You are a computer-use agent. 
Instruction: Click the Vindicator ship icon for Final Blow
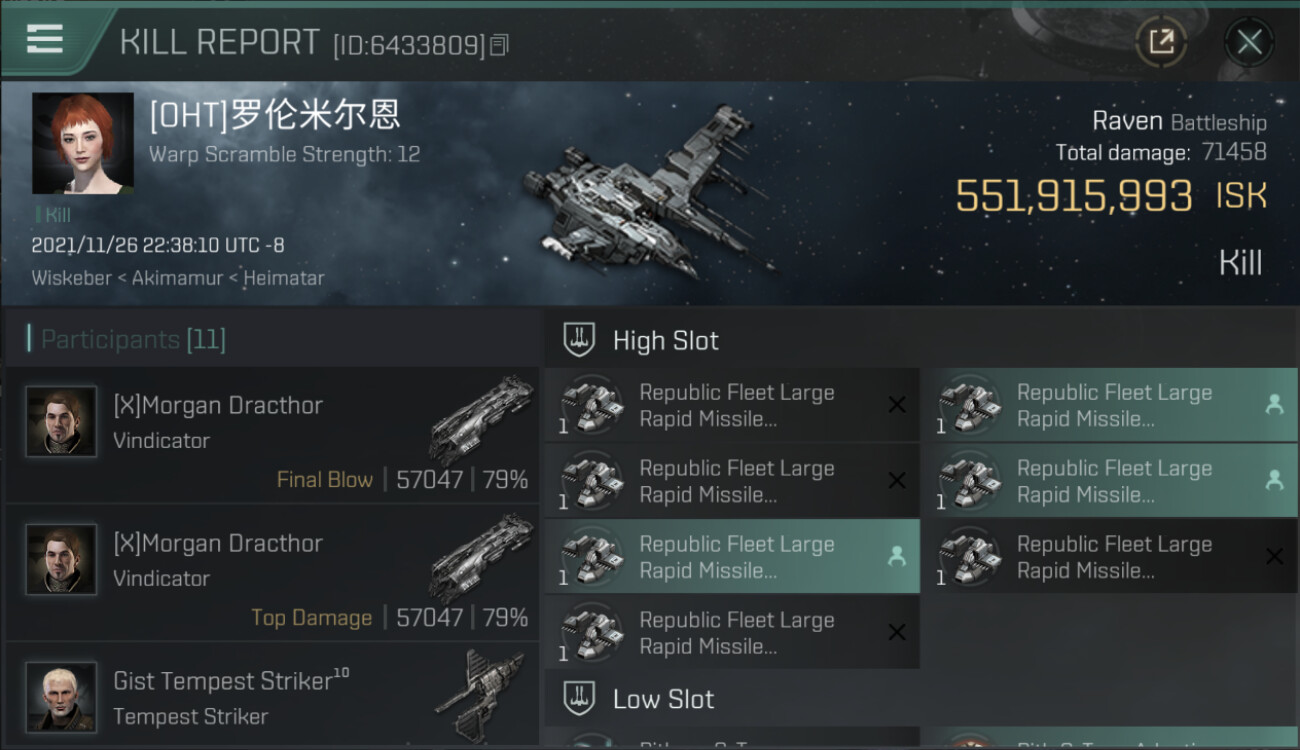(481, 419)
